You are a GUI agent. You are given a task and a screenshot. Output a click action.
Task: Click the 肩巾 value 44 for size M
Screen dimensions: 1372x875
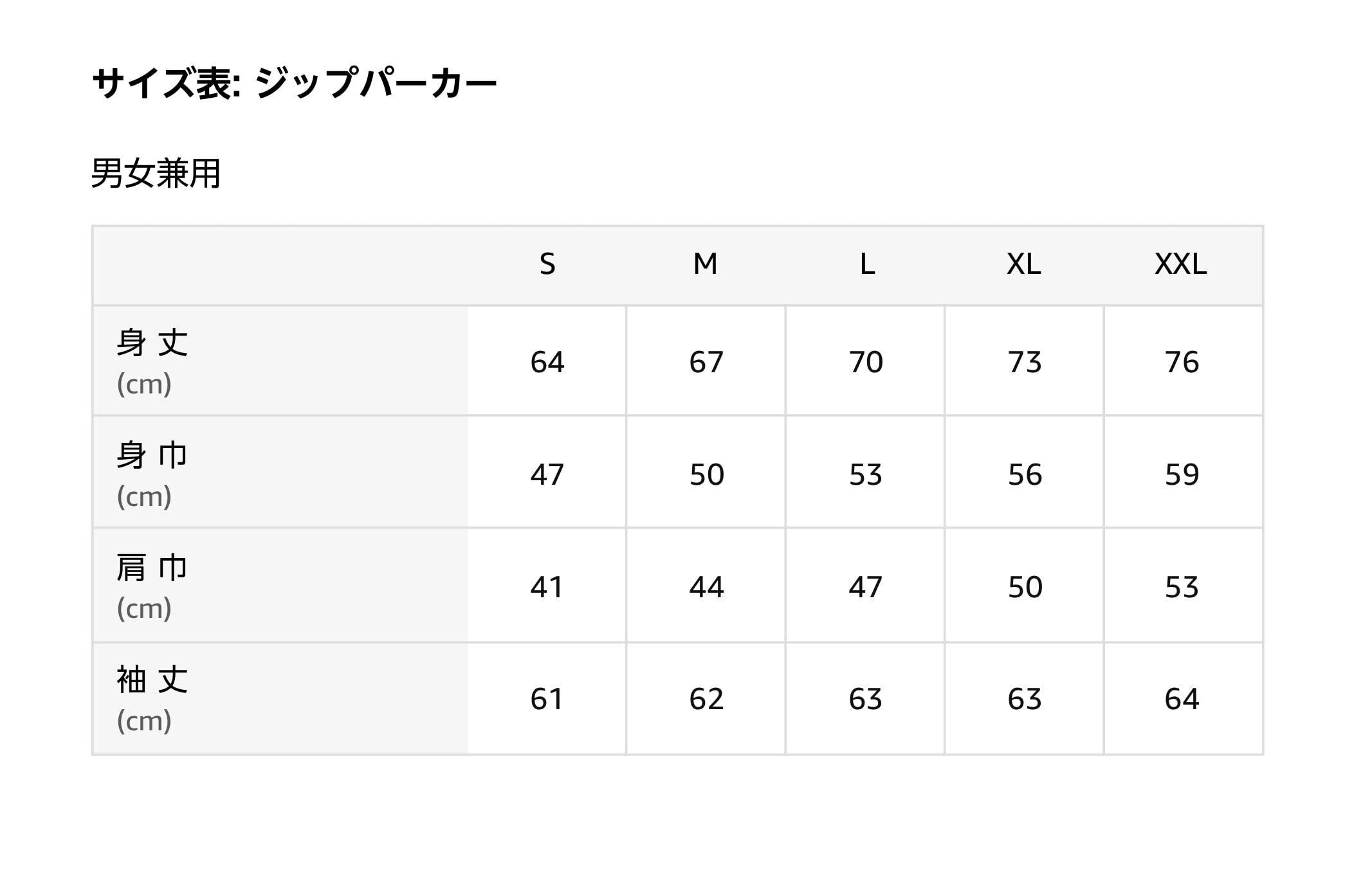point(706,587)
